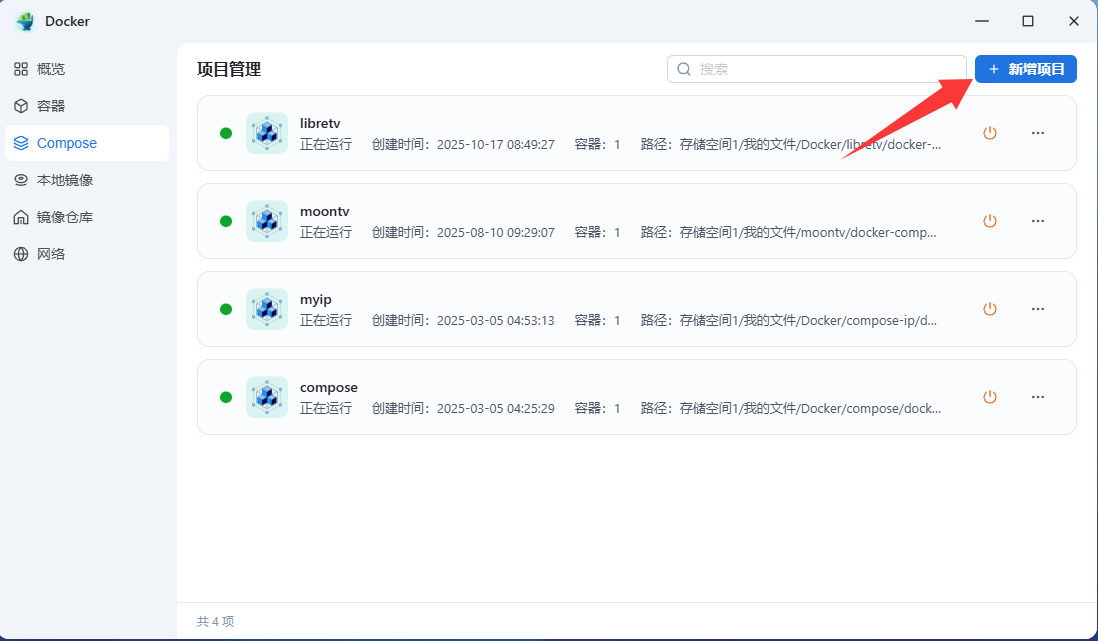Click creation time 2025-03-05 04:25:29
Viewport: 1098px width, 641px height.
pyautogui.click(x=496, y=408)
